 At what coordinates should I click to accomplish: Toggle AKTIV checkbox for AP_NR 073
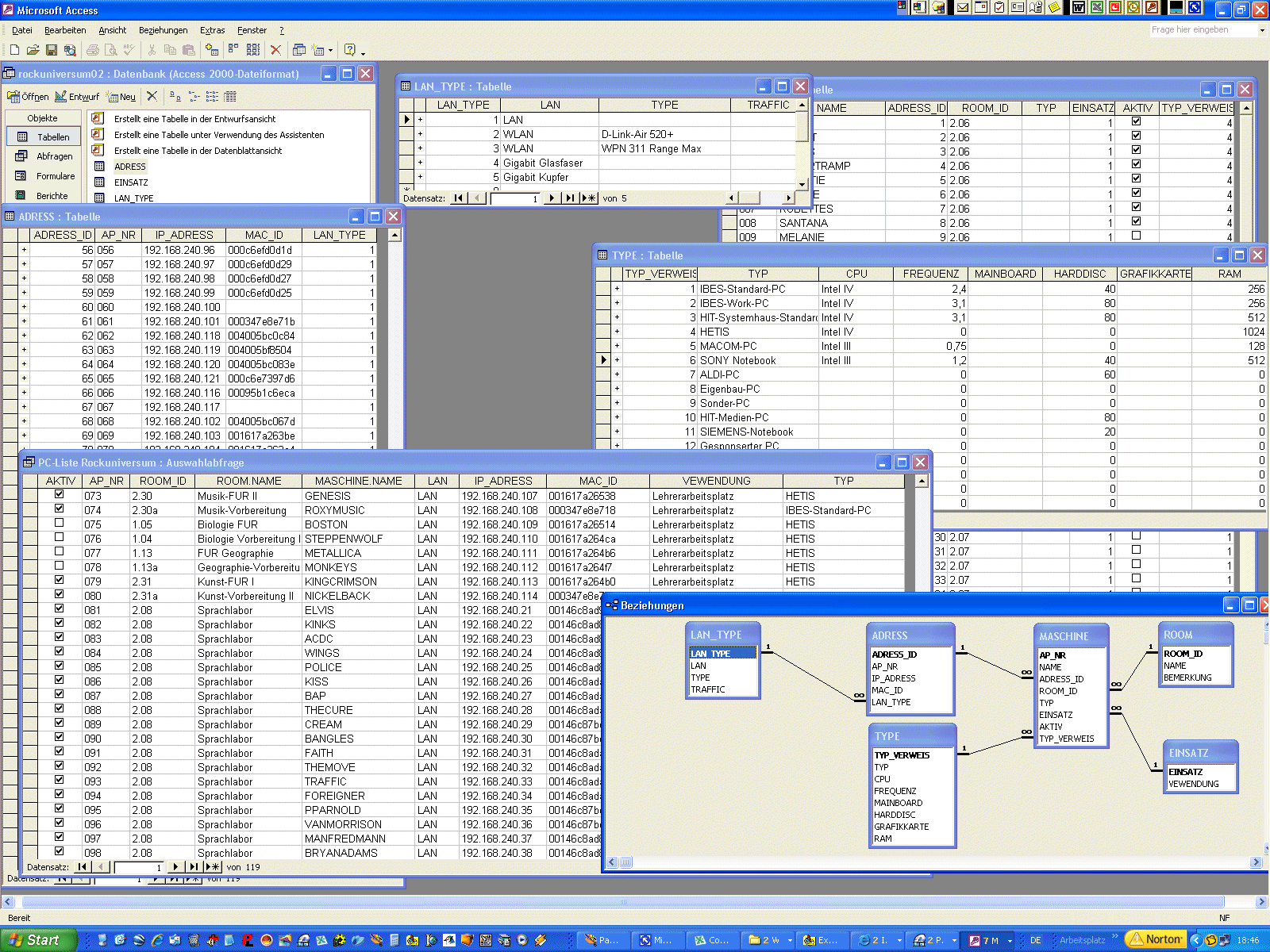pyautogui.click(x=59, y=494)
